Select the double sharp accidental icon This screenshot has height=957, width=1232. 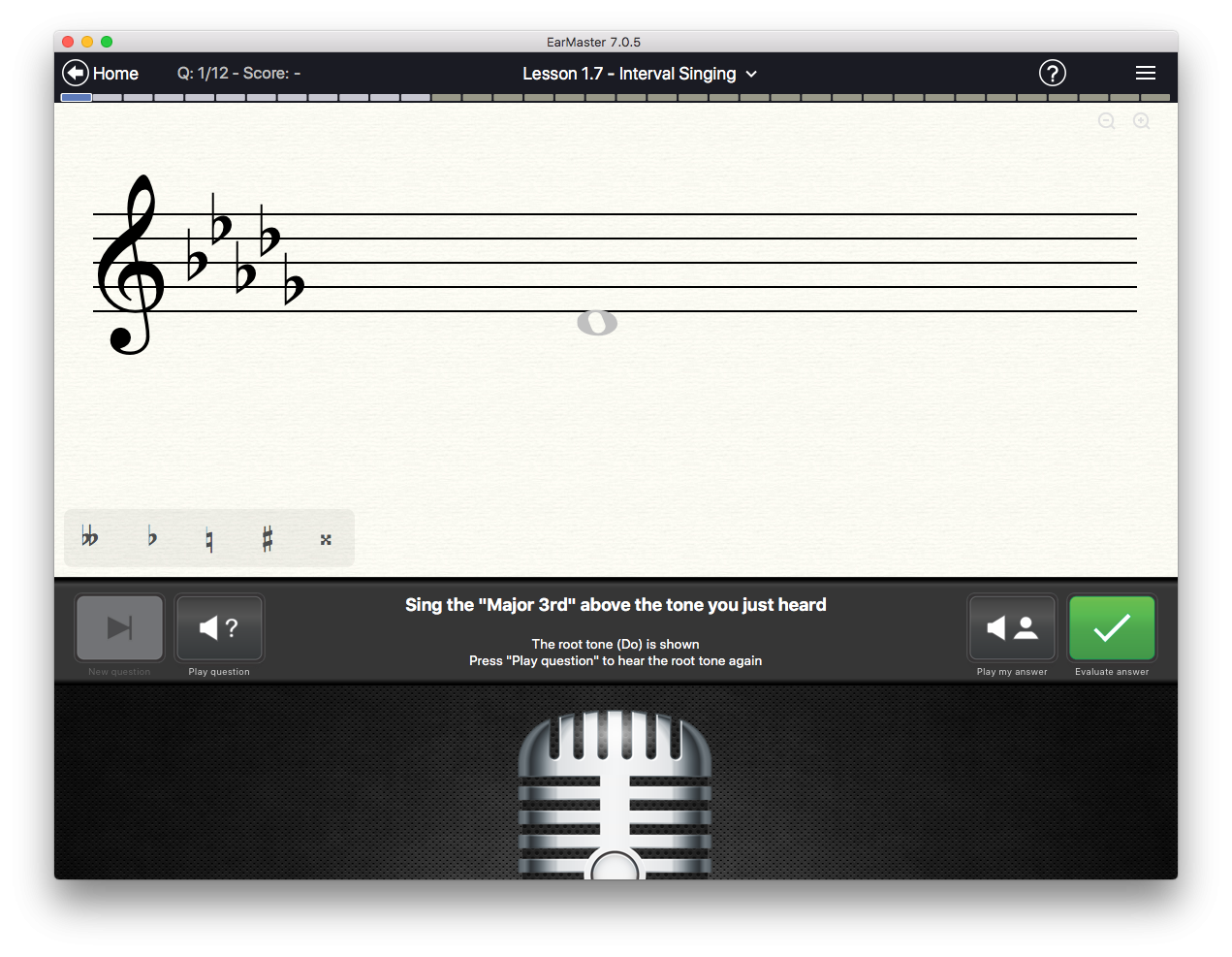[326, 538]
